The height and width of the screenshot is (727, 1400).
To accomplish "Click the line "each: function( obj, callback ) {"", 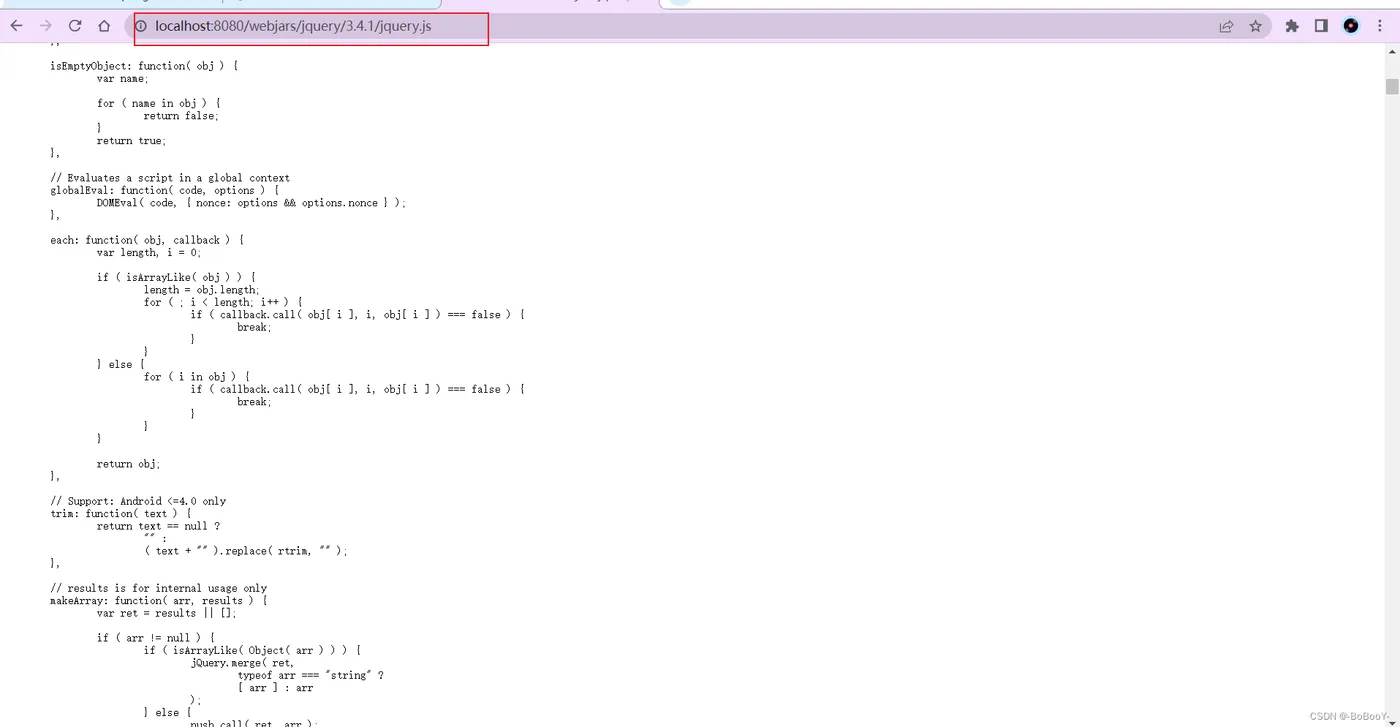I will 147,240.
